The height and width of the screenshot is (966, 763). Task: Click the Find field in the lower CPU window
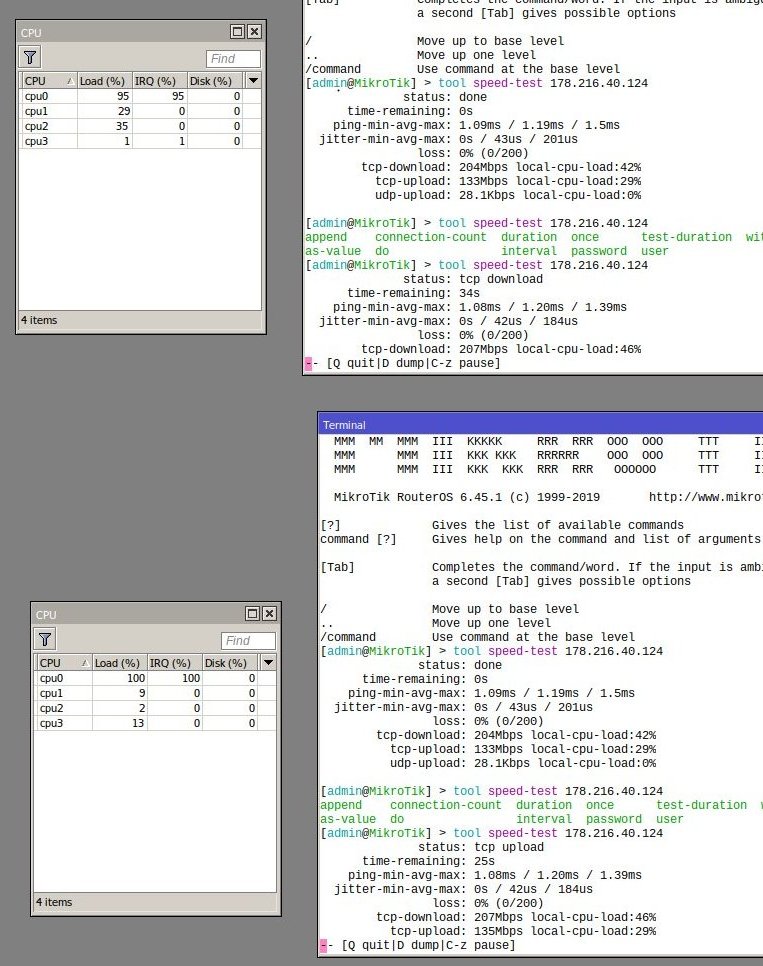tap(248, 641)
